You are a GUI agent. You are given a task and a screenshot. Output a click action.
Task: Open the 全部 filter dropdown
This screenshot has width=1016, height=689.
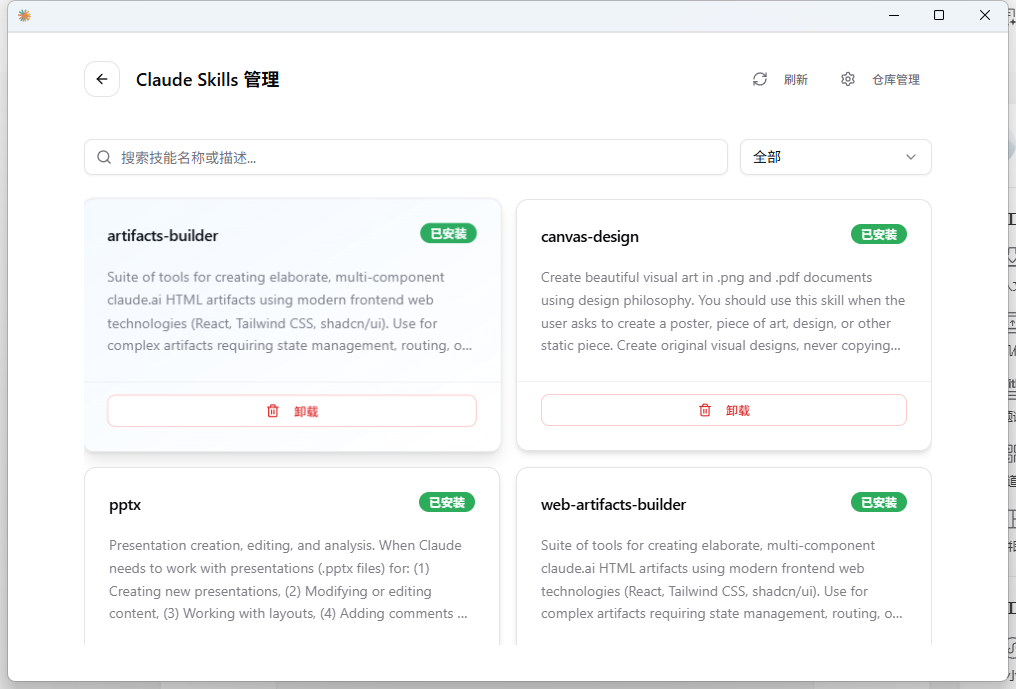[x=835, y=157]
